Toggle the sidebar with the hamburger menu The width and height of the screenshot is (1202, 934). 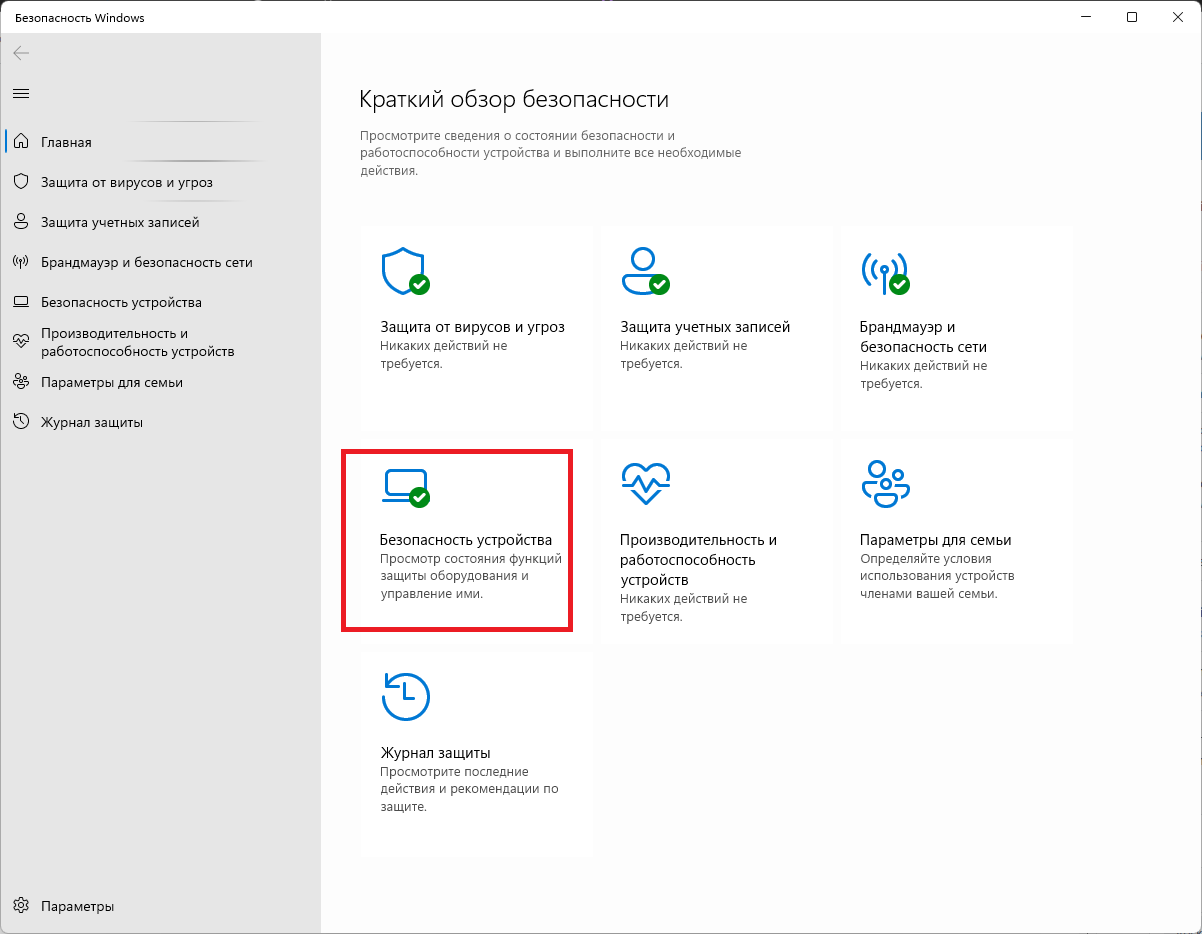20,93
